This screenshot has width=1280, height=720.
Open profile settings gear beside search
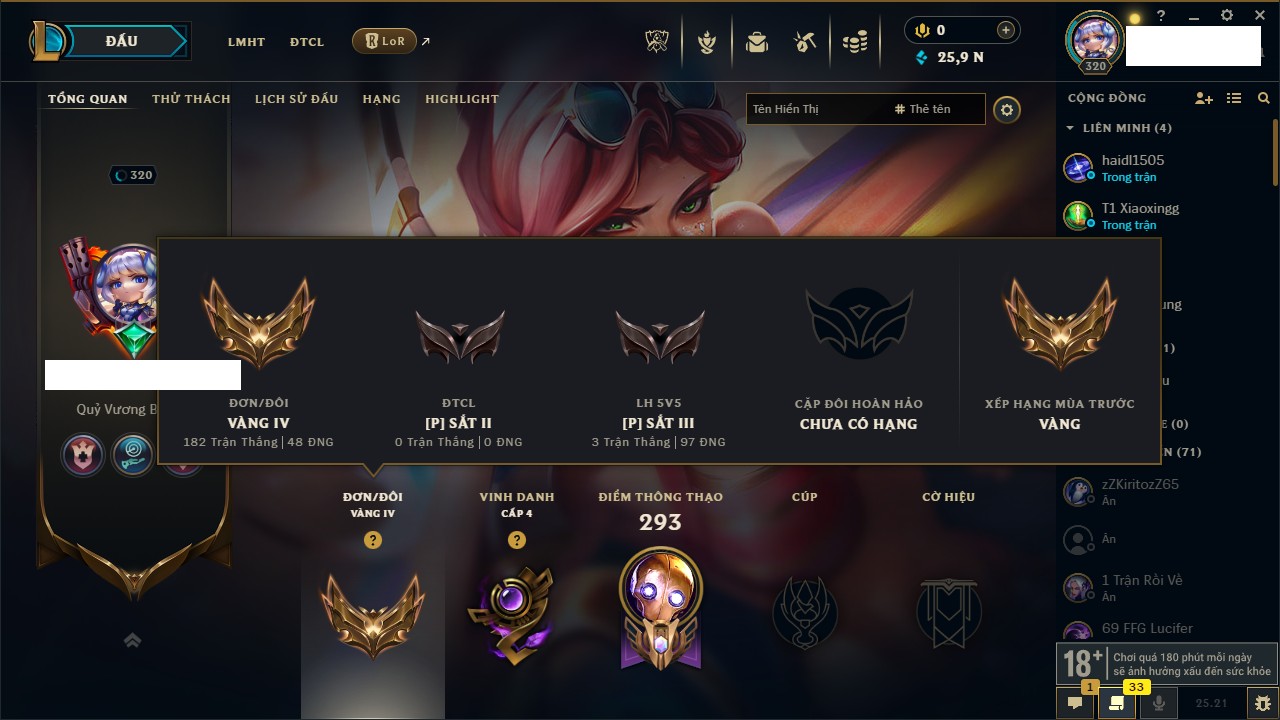1007,109
